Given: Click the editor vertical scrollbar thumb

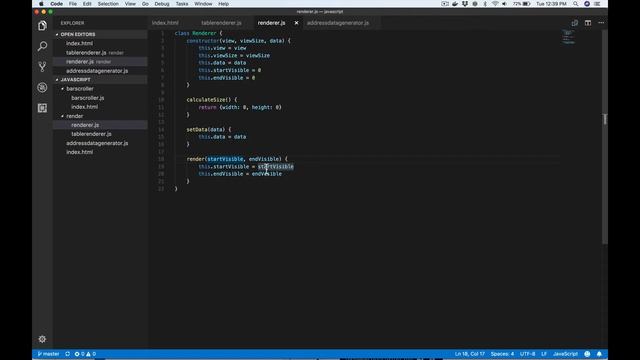Looking at the screenshot, I should (605, 137).
